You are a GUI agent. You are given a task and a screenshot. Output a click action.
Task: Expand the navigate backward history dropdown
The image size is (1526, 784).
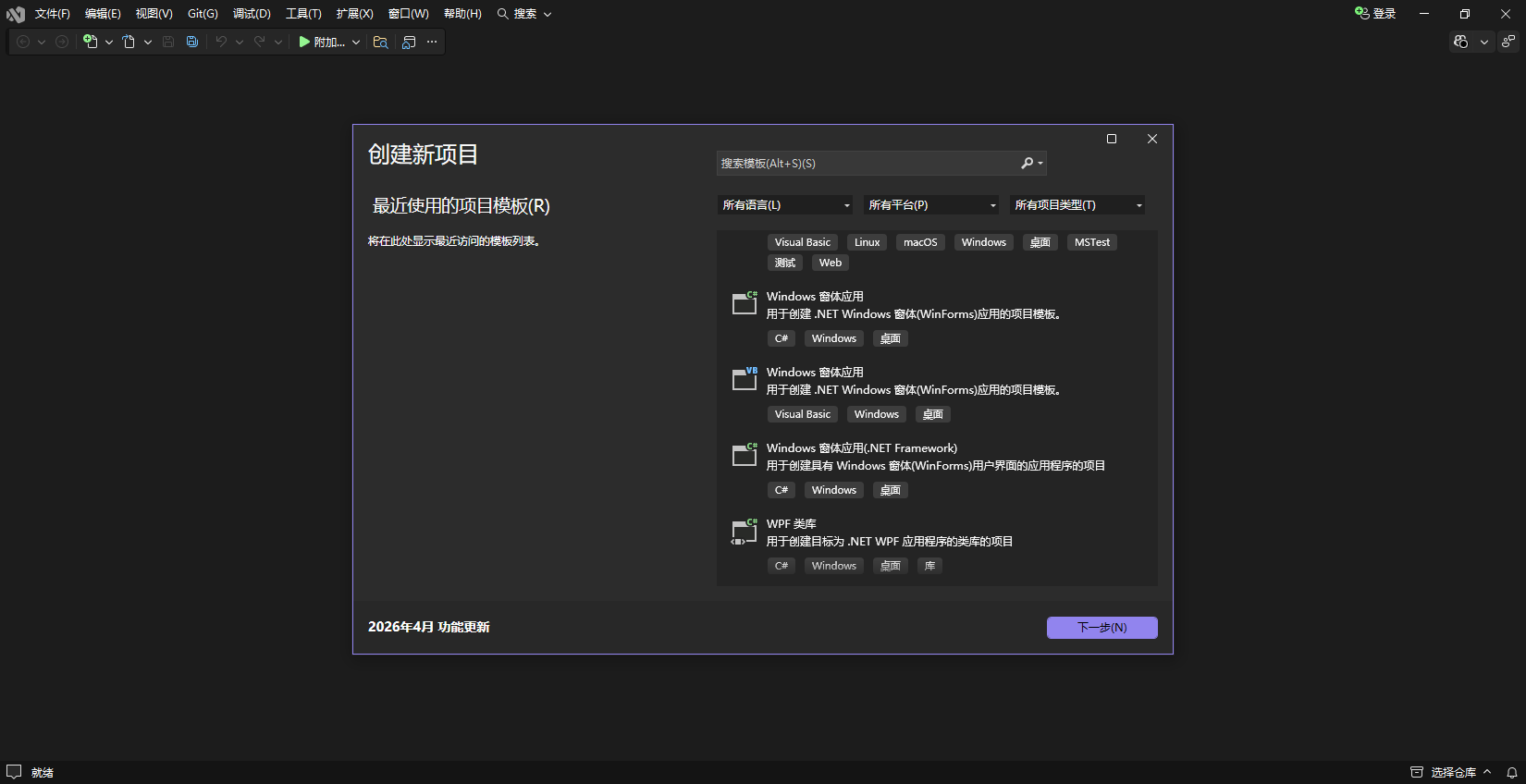click(42, 42)
